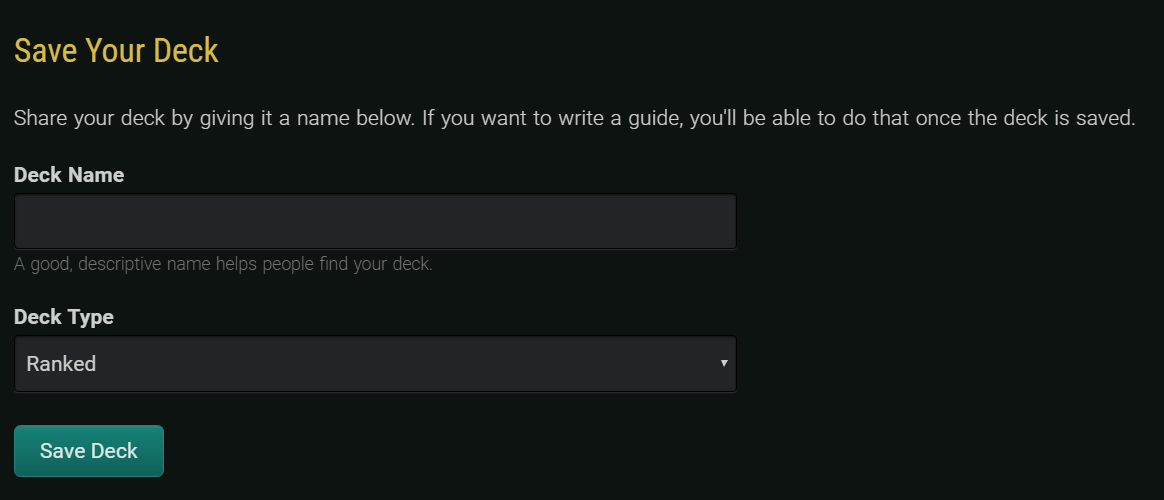Open the Deck Type dropdown
Screen dimensions: 1164x500
coord(375,363)
